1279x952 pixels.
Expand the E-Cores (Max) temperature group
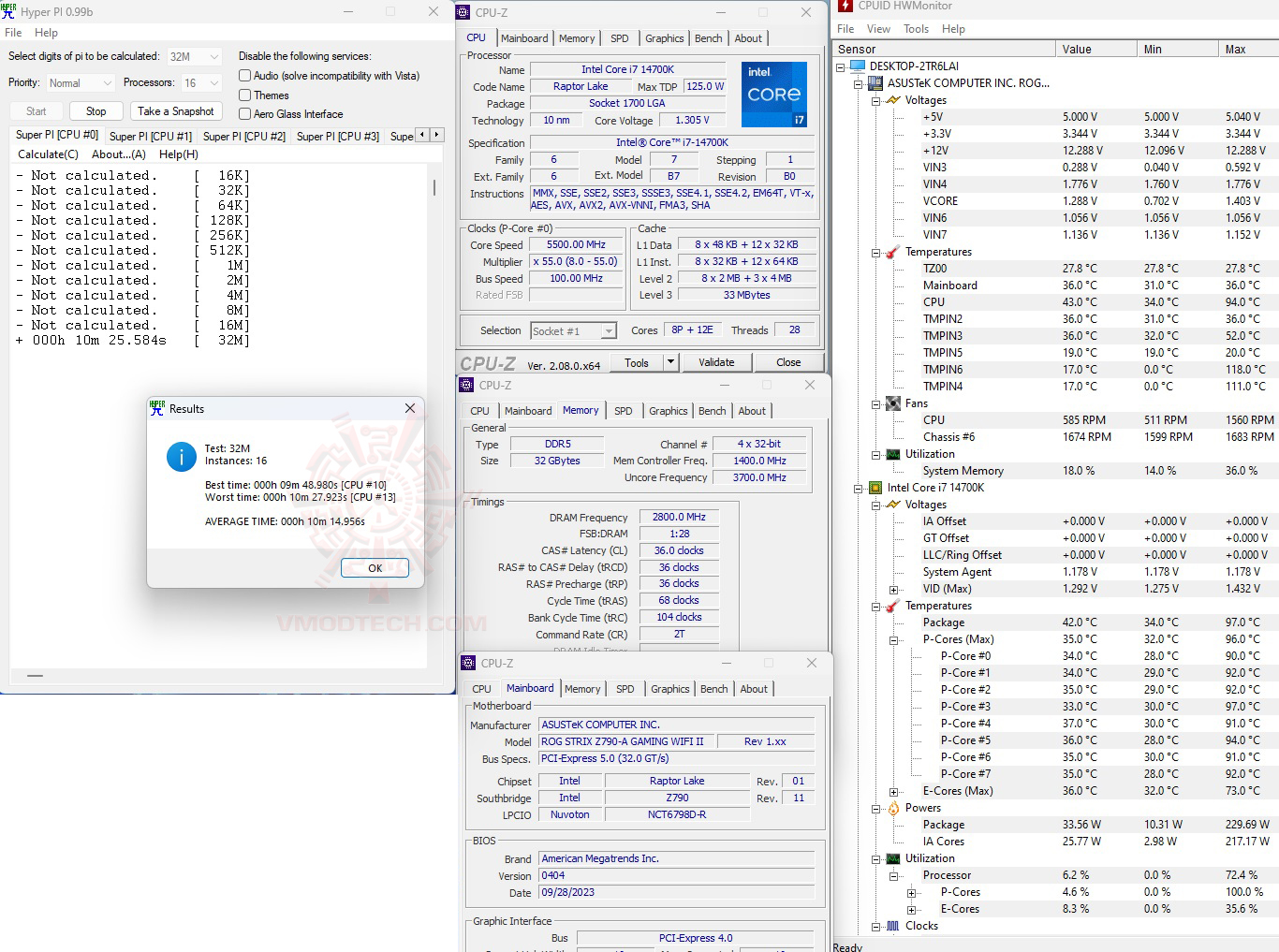tap(894, 792)
